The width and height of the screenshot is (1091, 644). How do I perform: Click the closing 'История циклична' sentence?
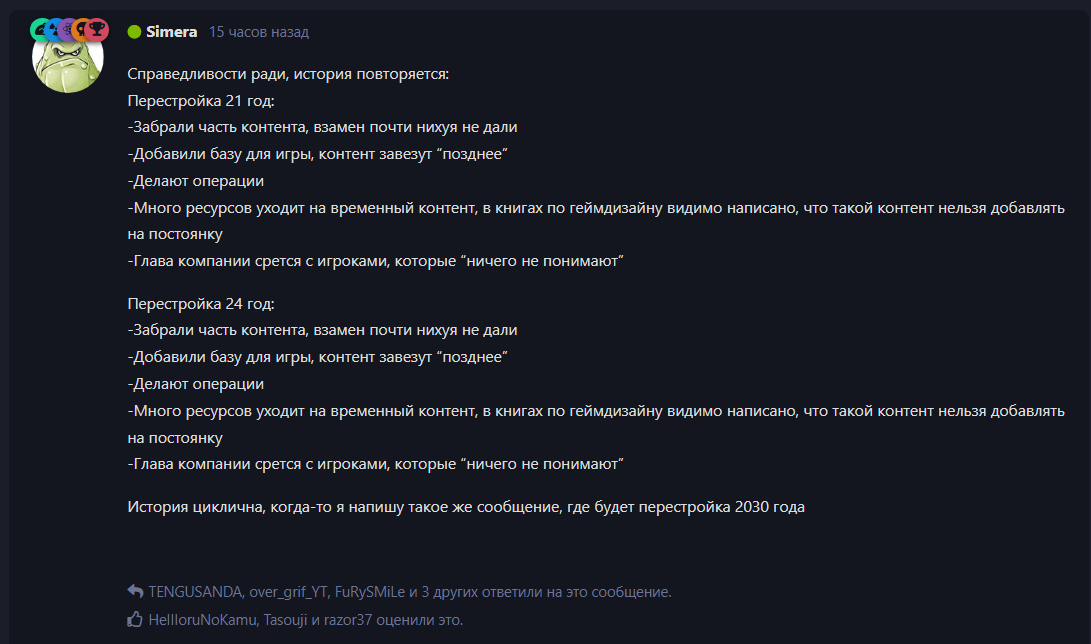pyautogui.click(x=466, y=507)
